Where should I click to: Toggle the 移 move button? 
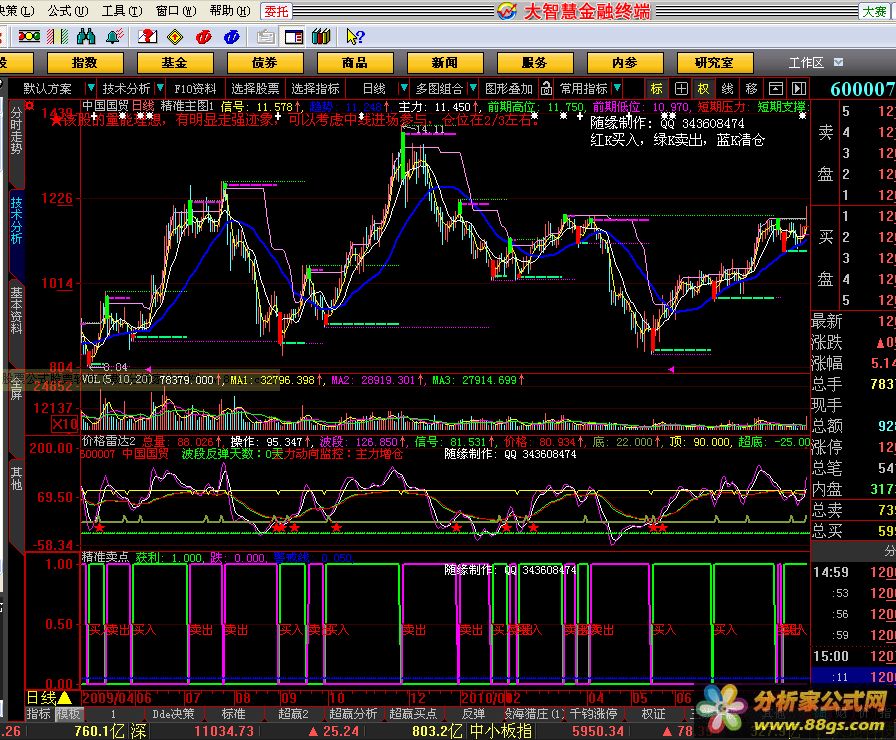[x=751, y=89]
